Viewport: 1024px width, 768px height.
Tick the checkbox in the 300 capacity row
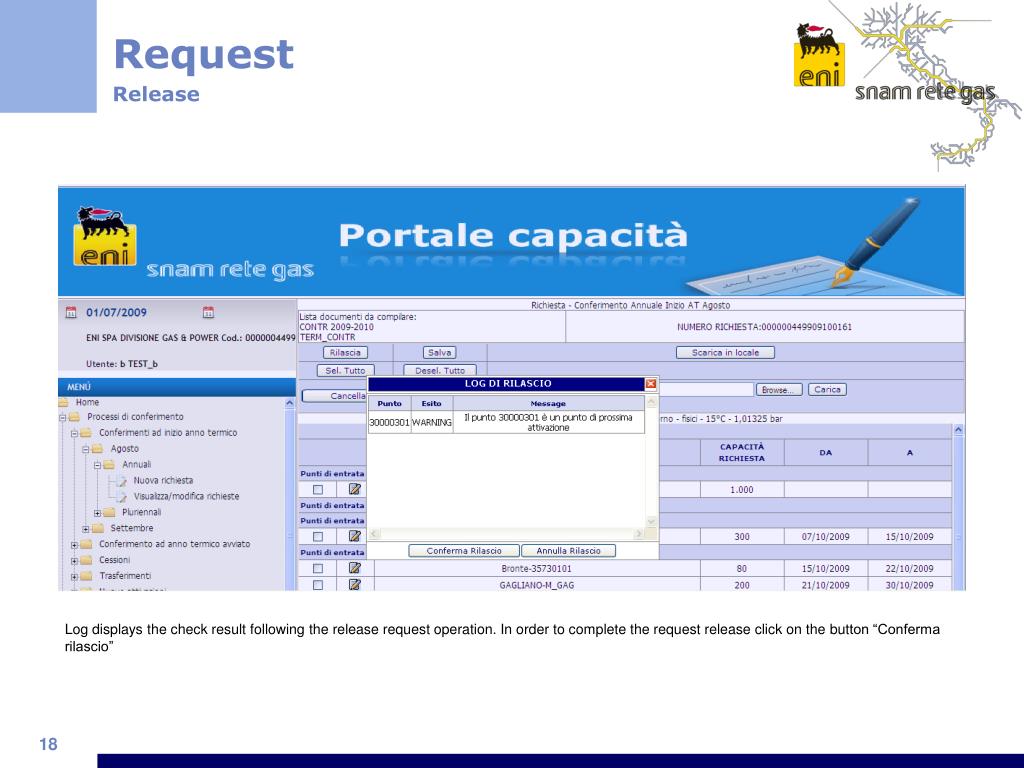point(317,536)
